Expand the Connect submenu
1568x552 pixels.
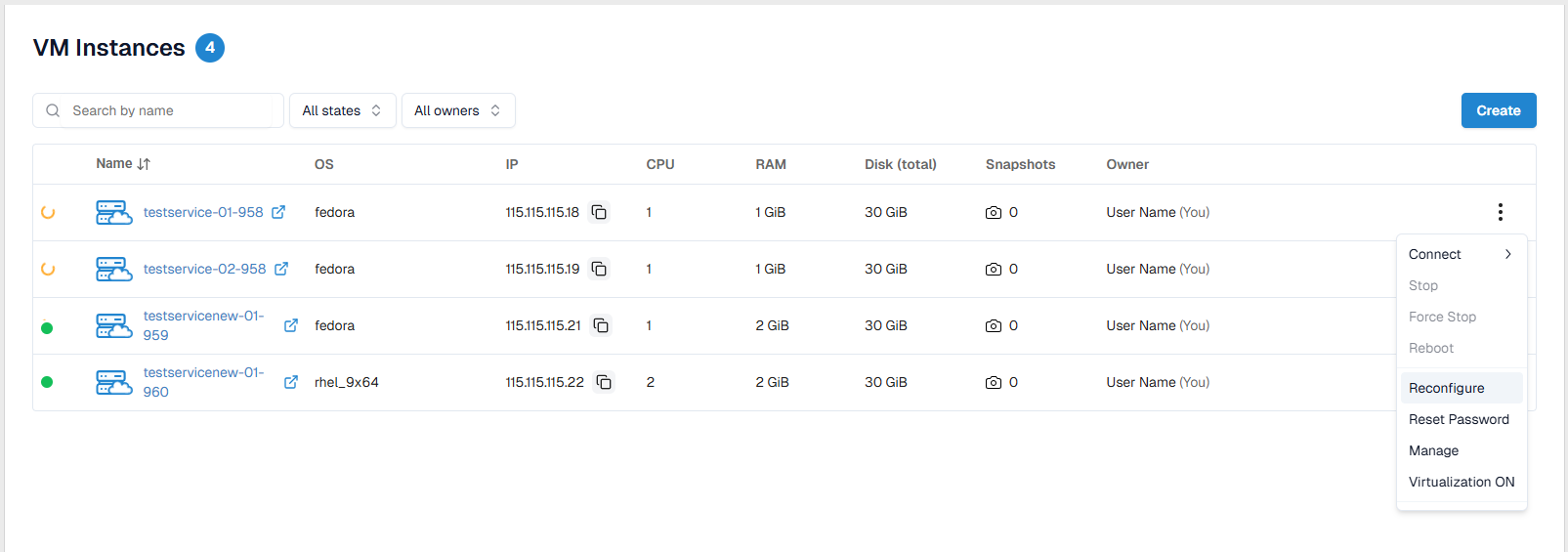[1461, 254]
